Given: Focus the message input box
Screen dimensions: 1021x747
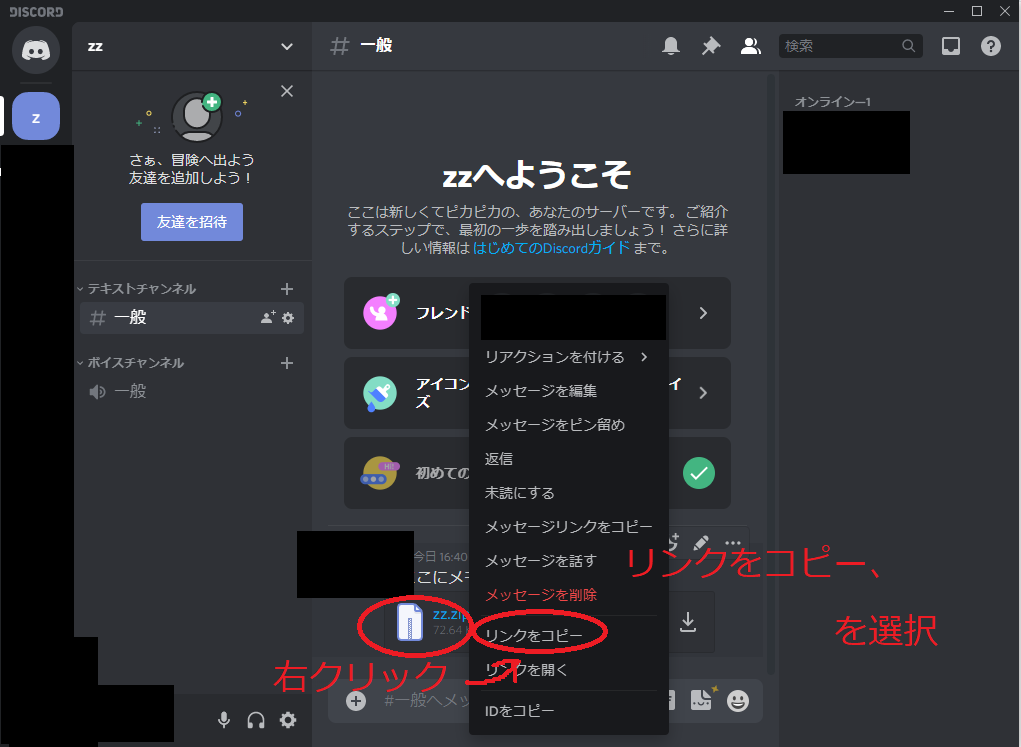Looking at the screenshot, I should pyautogui.click(x=427, y=701).
